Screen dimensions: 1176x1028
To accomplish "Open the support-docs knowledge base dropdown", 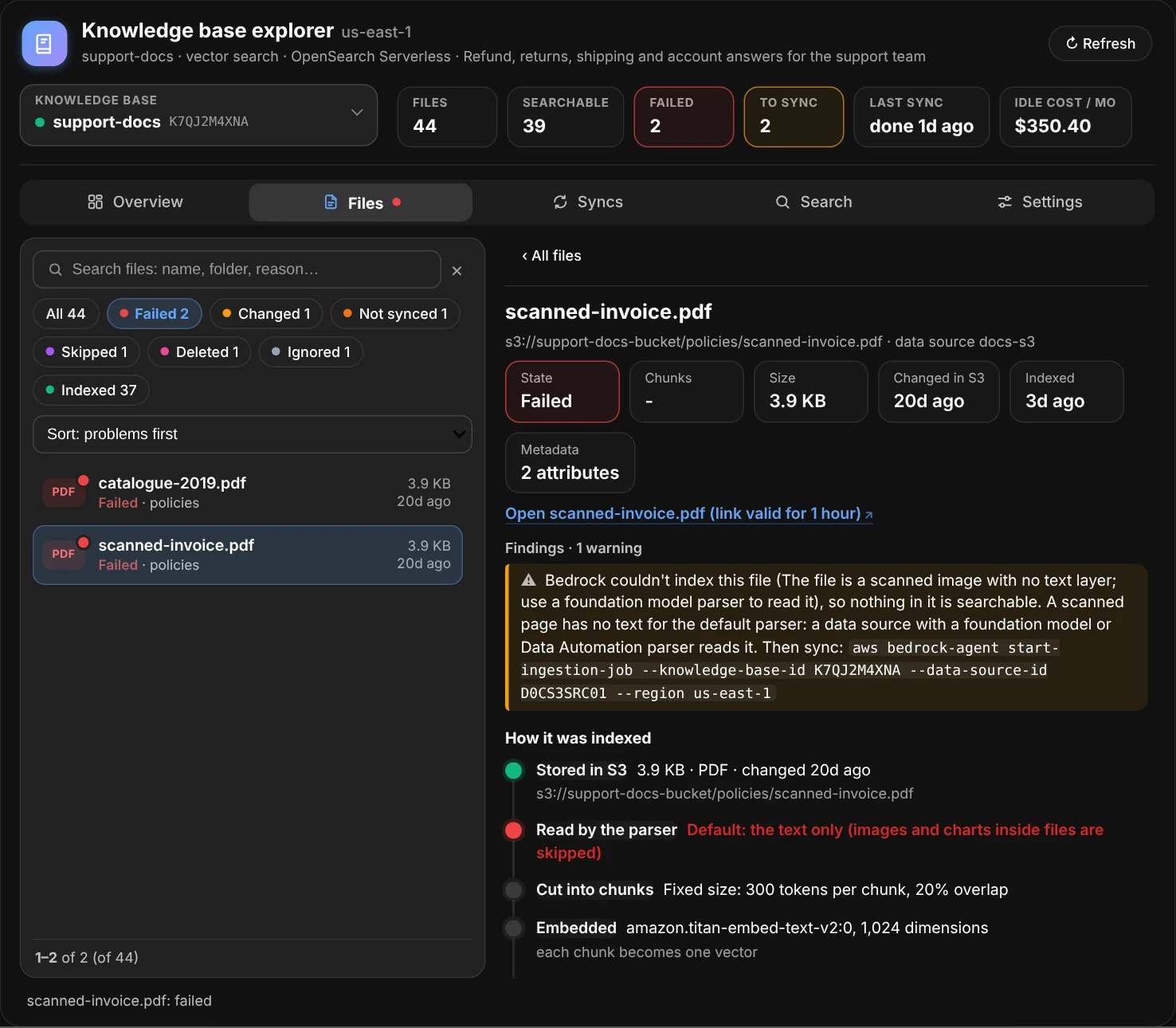I will point(198,115).
